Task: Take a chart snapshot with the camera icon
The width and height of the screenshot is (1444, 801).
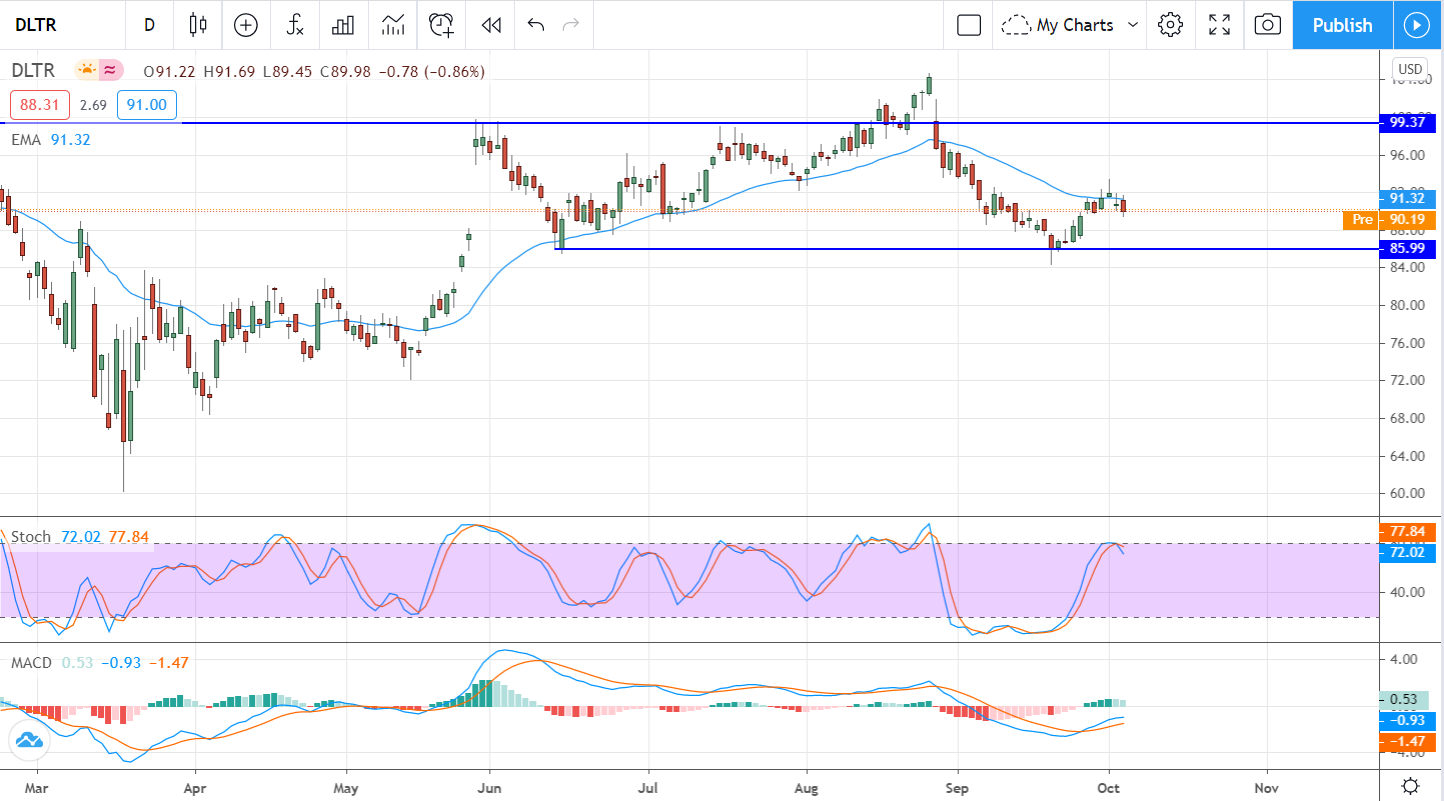Action: (x=1267, y=25)
